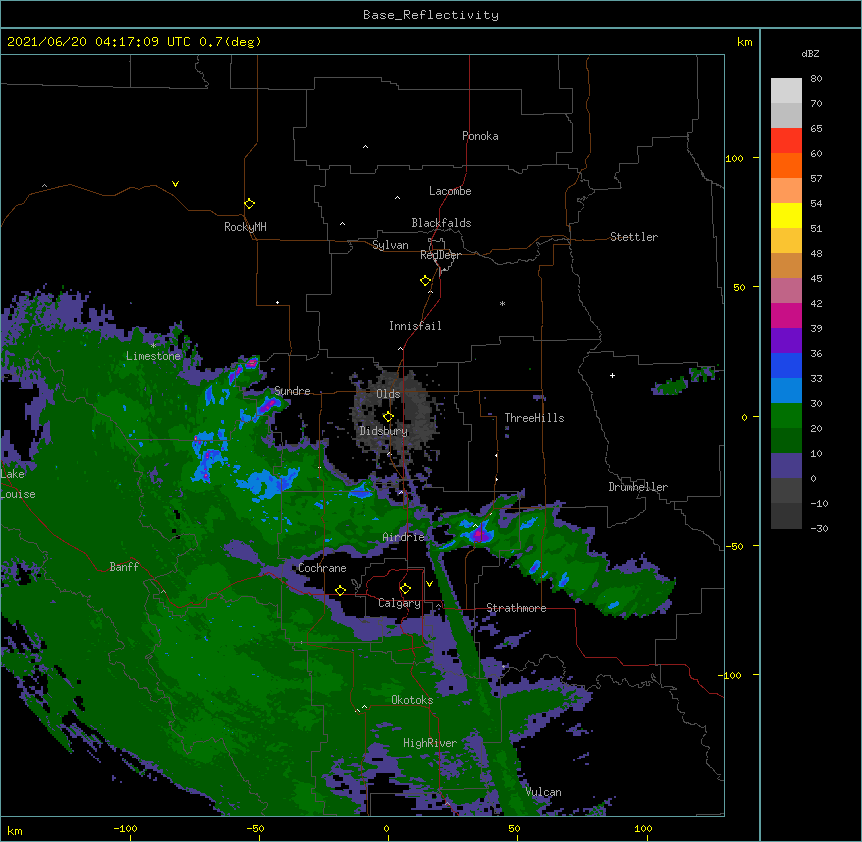
Task: Pick the red 60-65 dBZ legend swatch
Action: click(x=786, y=140)
